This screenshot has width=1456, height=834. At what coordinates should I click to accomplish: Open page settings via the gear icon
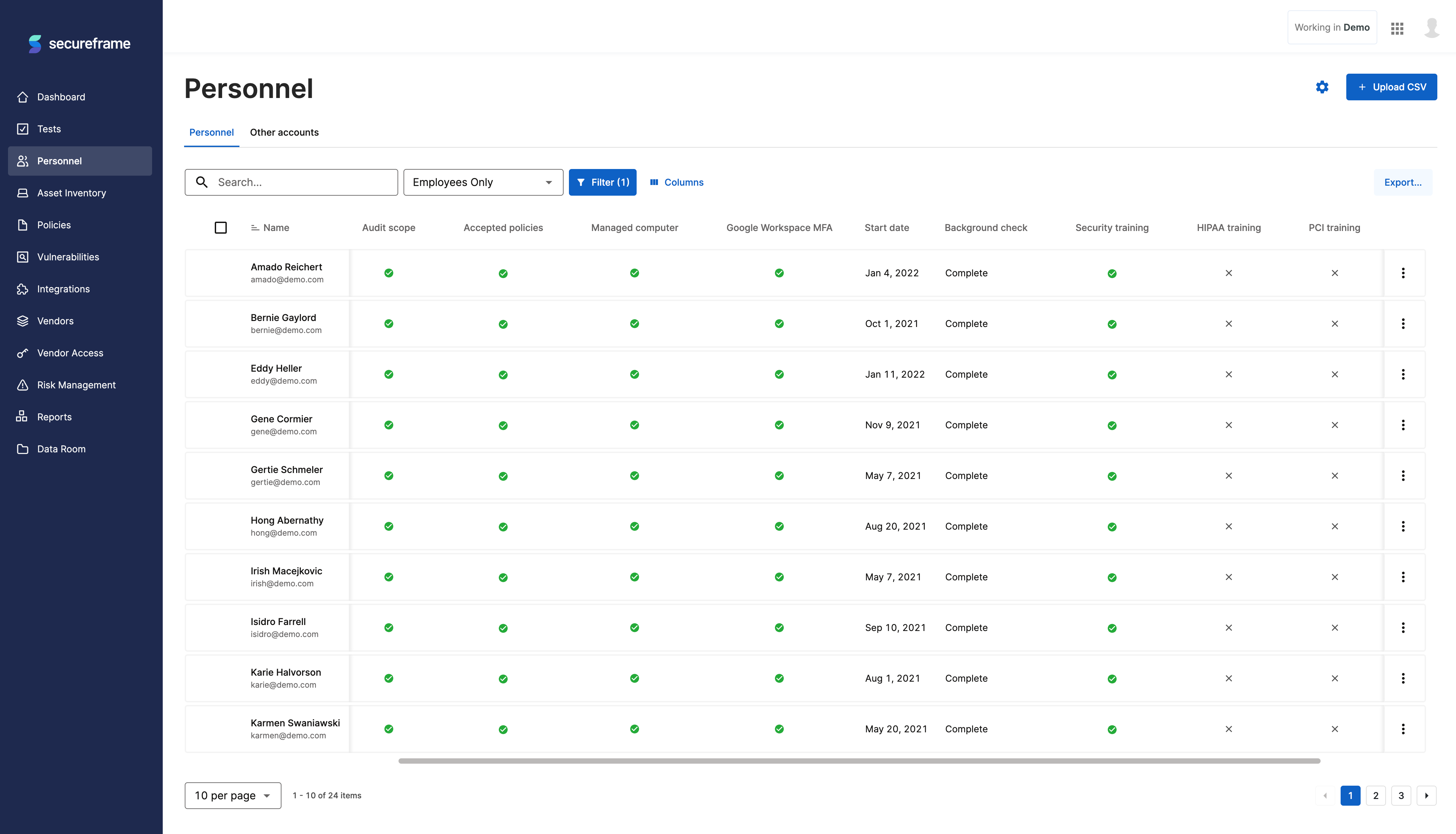tap(1322, 87)
